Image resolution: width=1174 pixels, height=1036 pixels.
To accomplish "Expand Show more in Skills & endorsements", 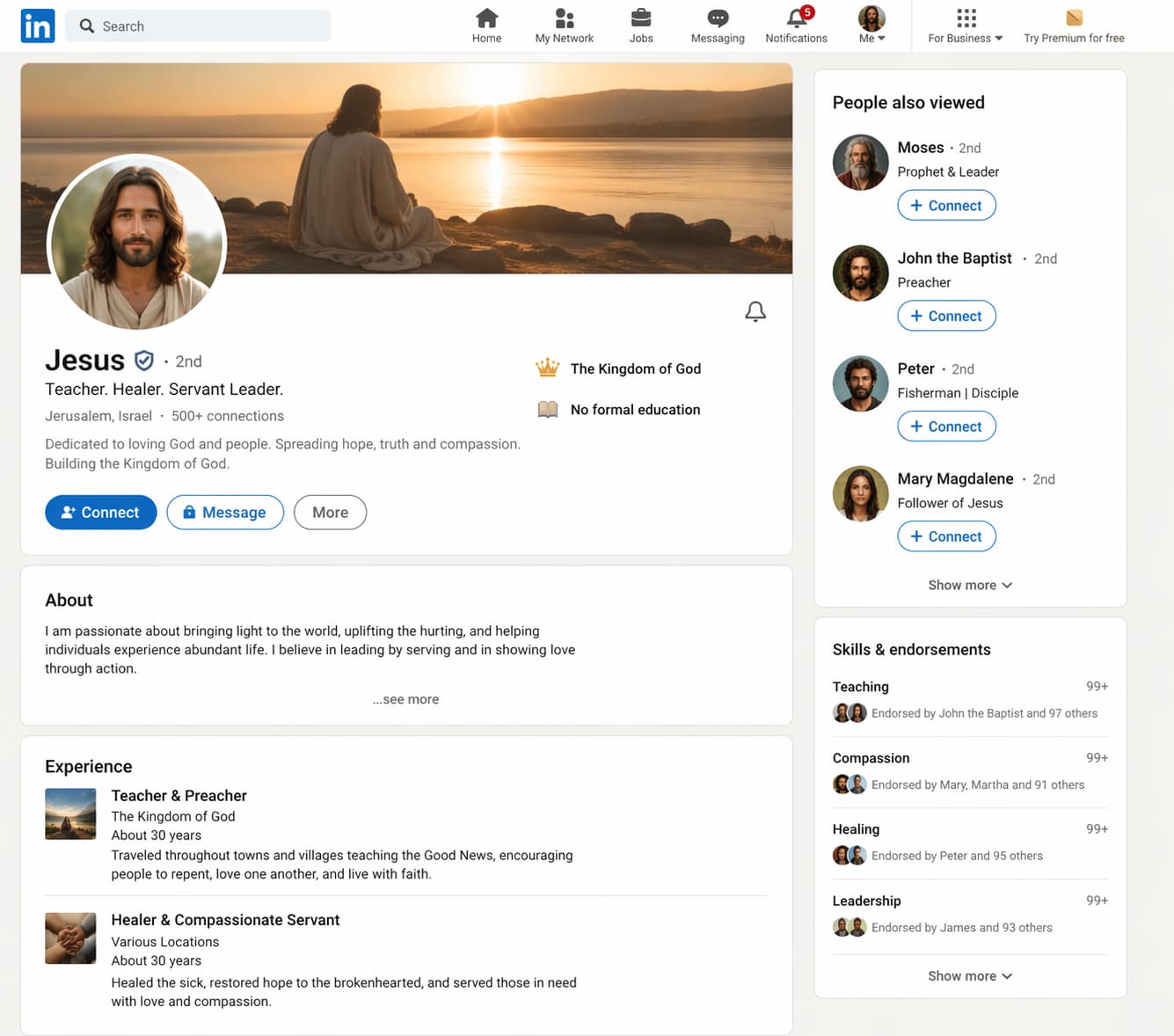I will (x=969, y=975).
